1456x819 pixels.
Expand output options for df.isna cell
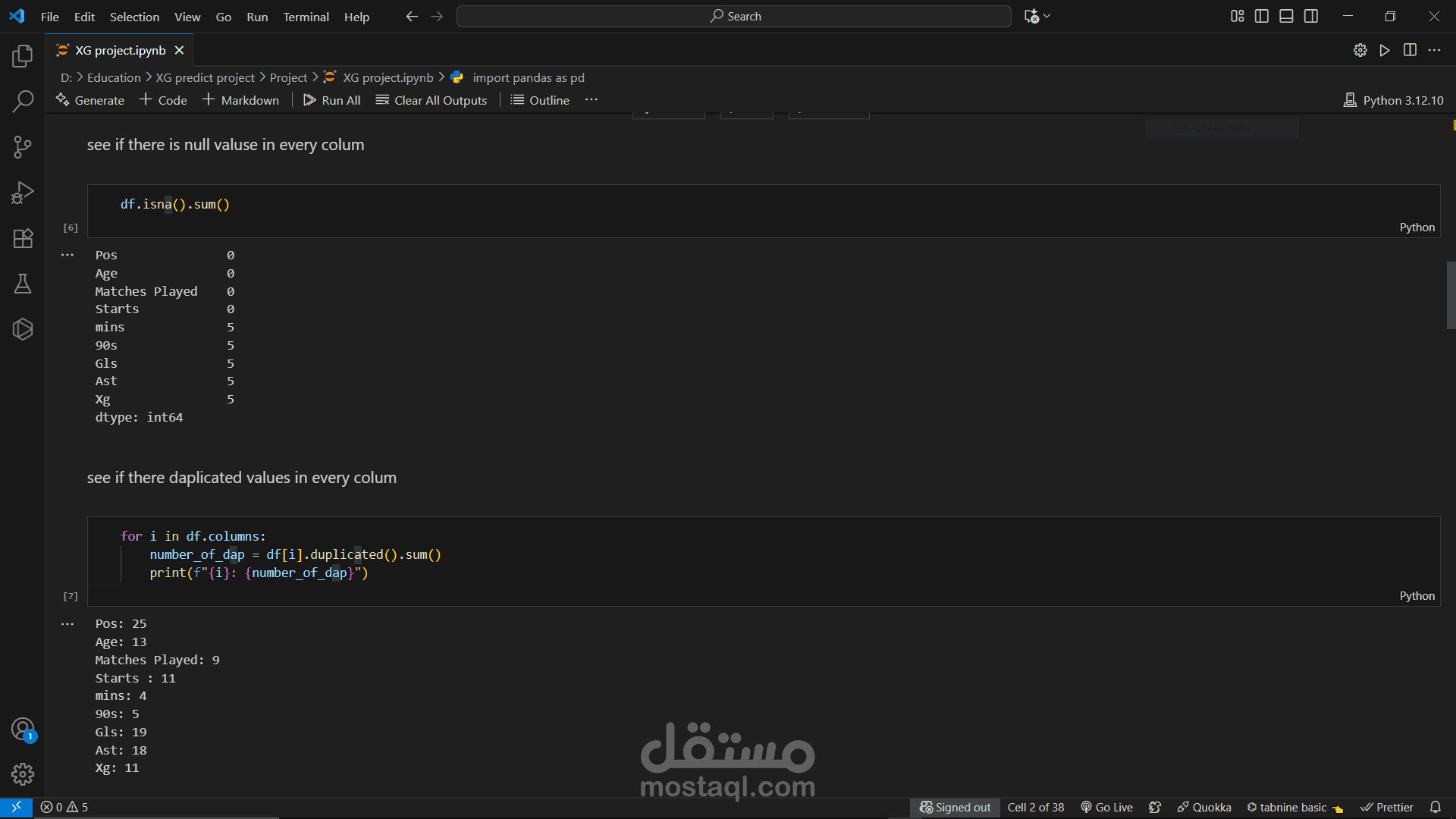pyautogui.click(x=67, y=256)
